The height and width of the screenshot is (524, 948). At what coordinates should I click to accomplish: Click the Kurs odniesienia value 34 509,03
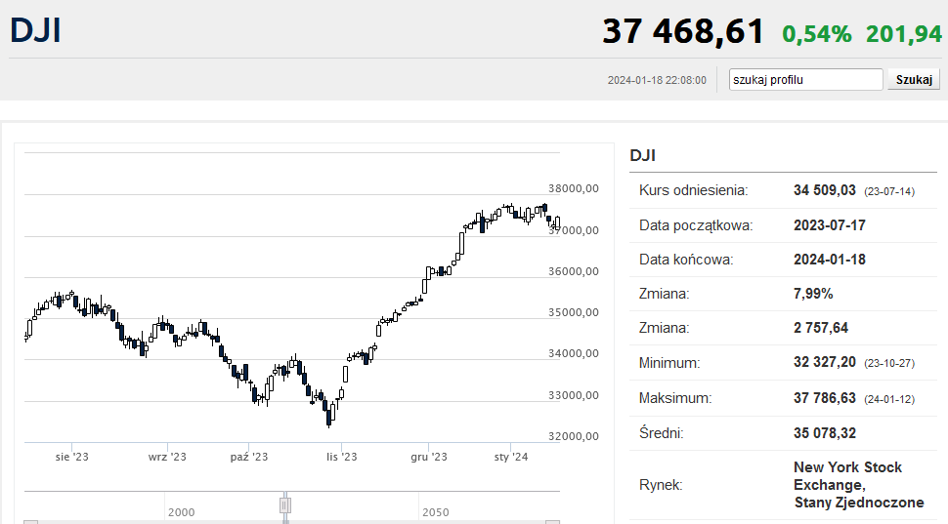coord(825,190)
